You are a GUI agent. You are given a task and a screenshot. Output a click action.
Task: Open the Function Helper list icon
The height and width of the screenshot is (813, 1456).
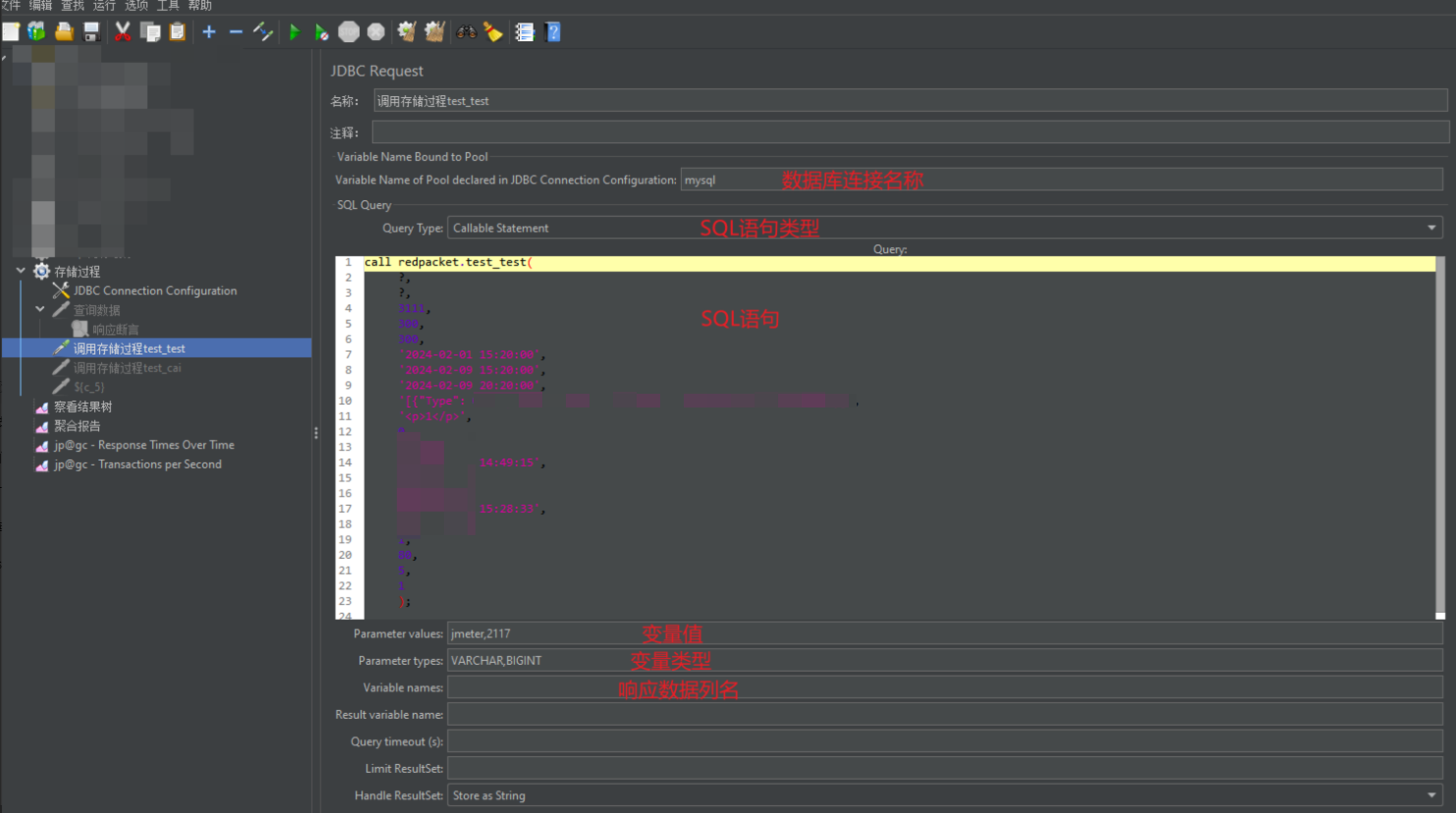tap(525, 32)
